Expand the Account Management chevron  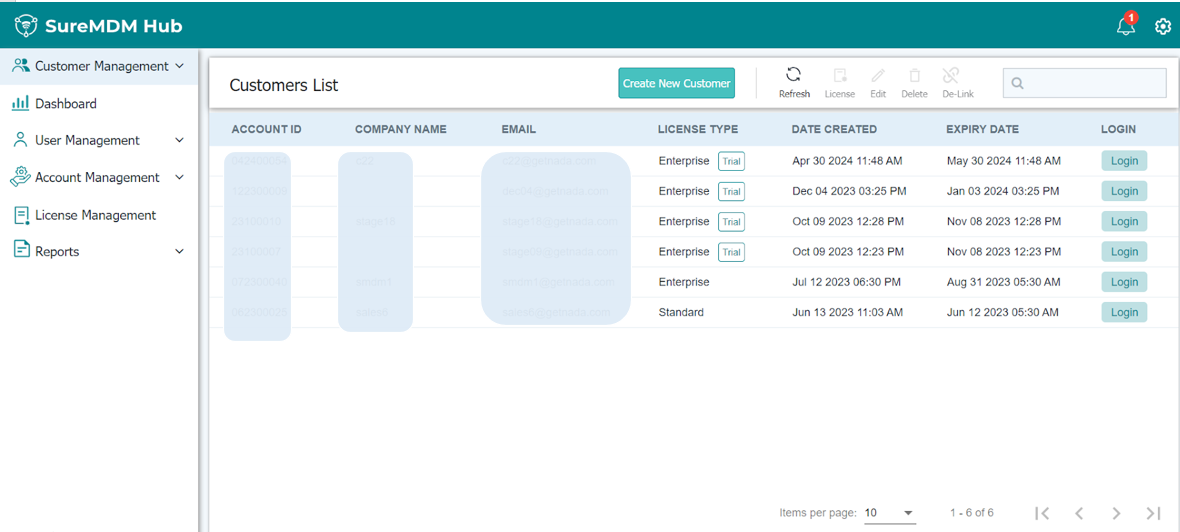coord(180,178)
